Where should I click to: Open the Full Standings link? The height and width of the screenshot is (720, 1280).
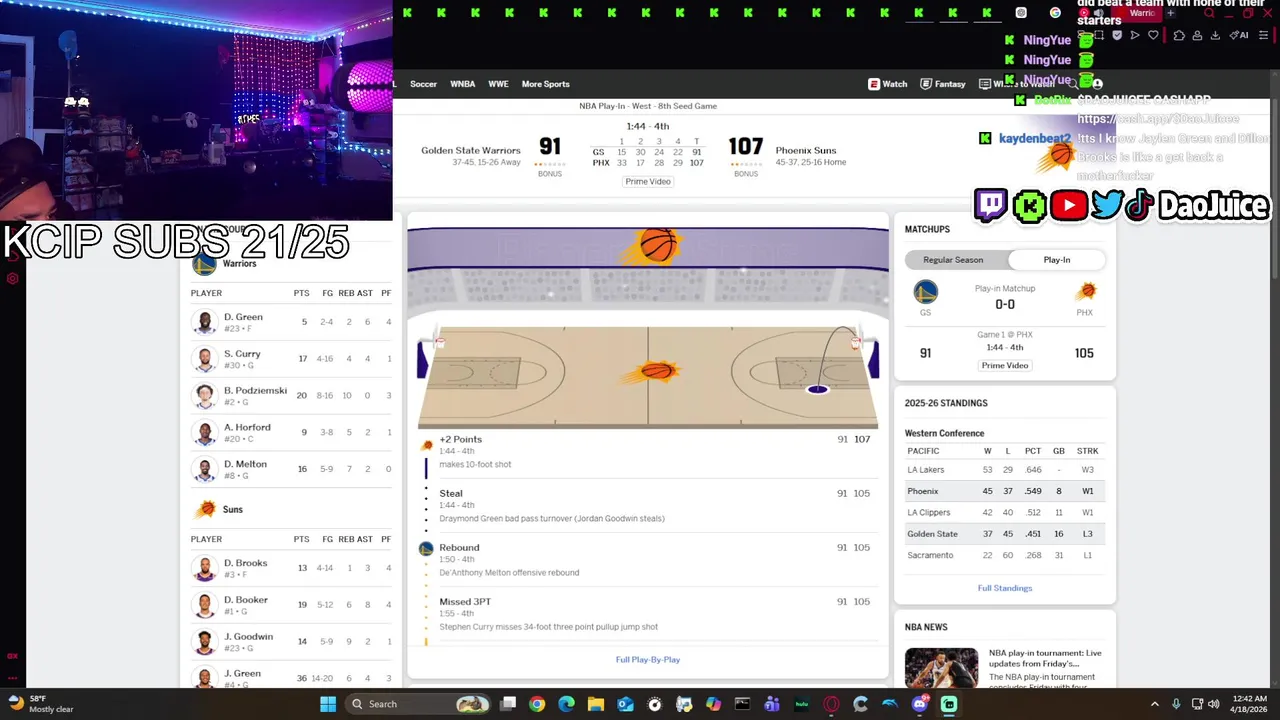[x=1005, y=588]
